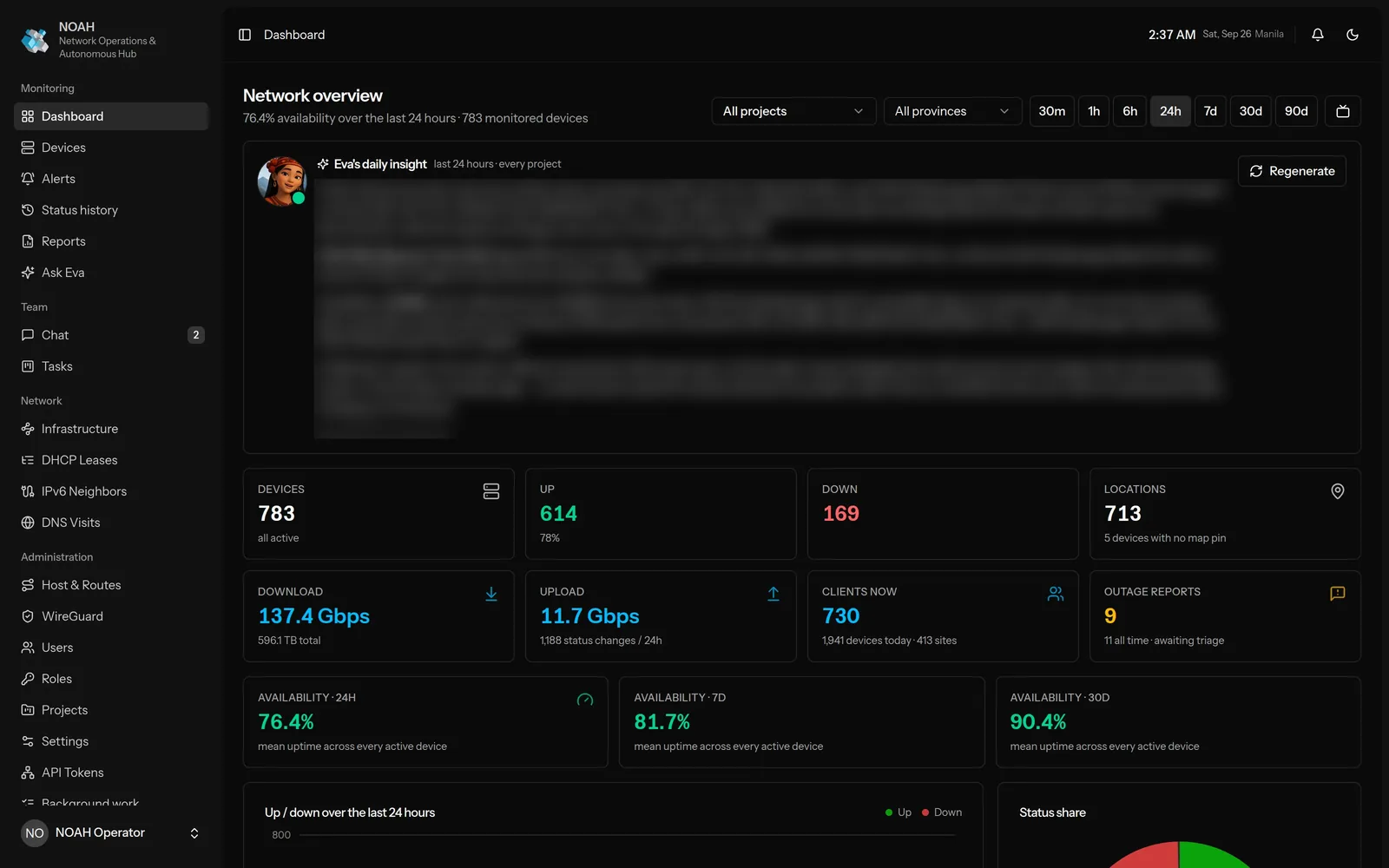Expand the All provinces dropdown

coord(952,111)
